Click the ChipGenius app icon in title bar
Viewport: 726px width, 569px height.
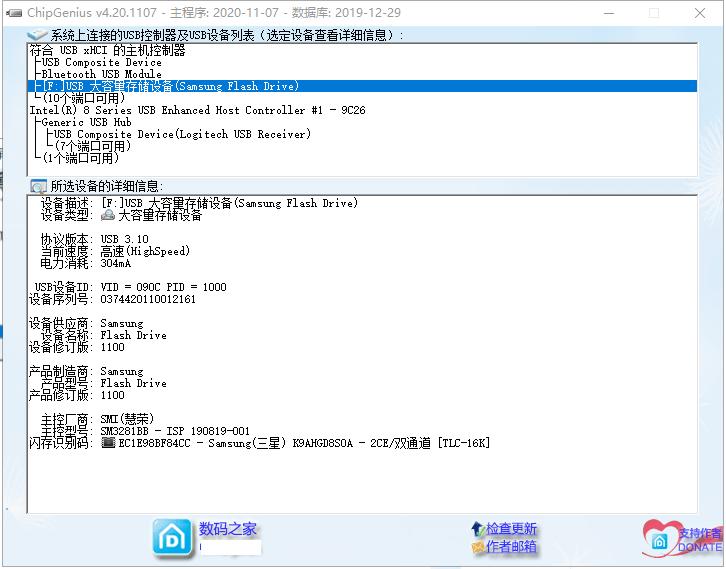point(11,13)
